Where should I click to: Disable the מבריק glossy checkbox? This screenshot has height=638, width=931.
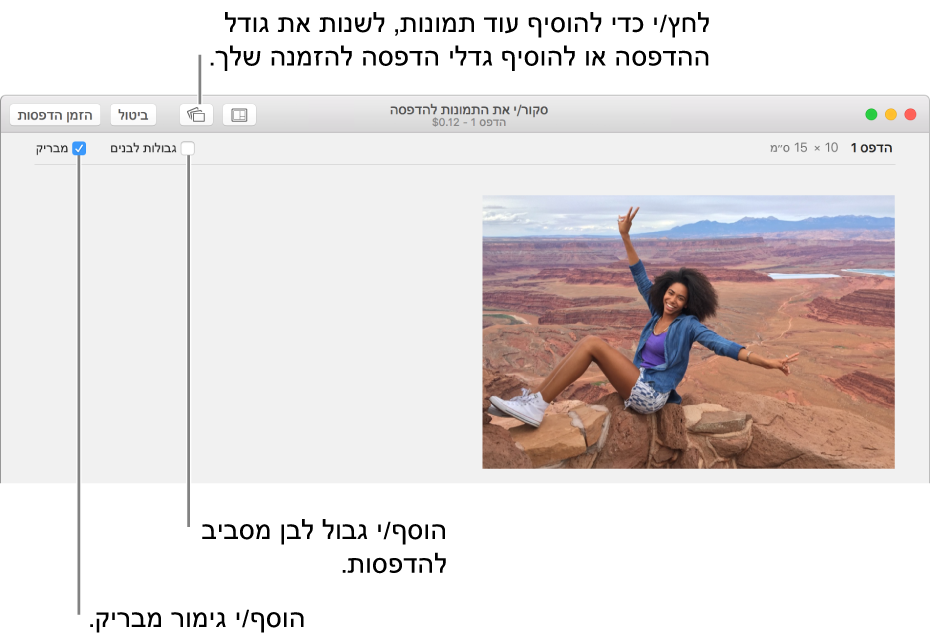click(x=79, y=148)
